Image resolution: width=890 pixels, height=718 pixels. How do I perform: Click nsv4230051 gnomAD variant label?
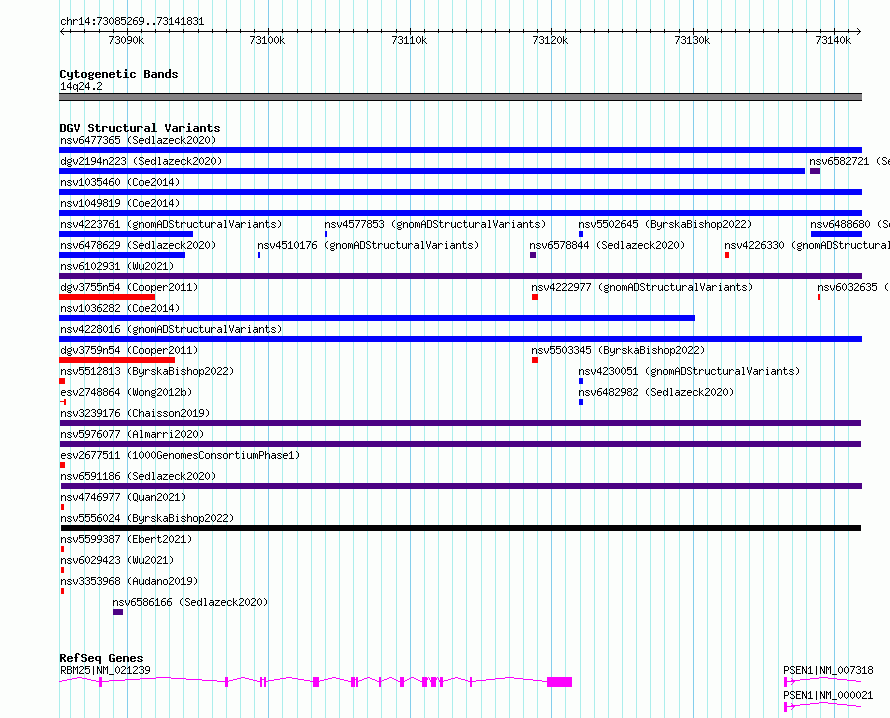point(689,371)
